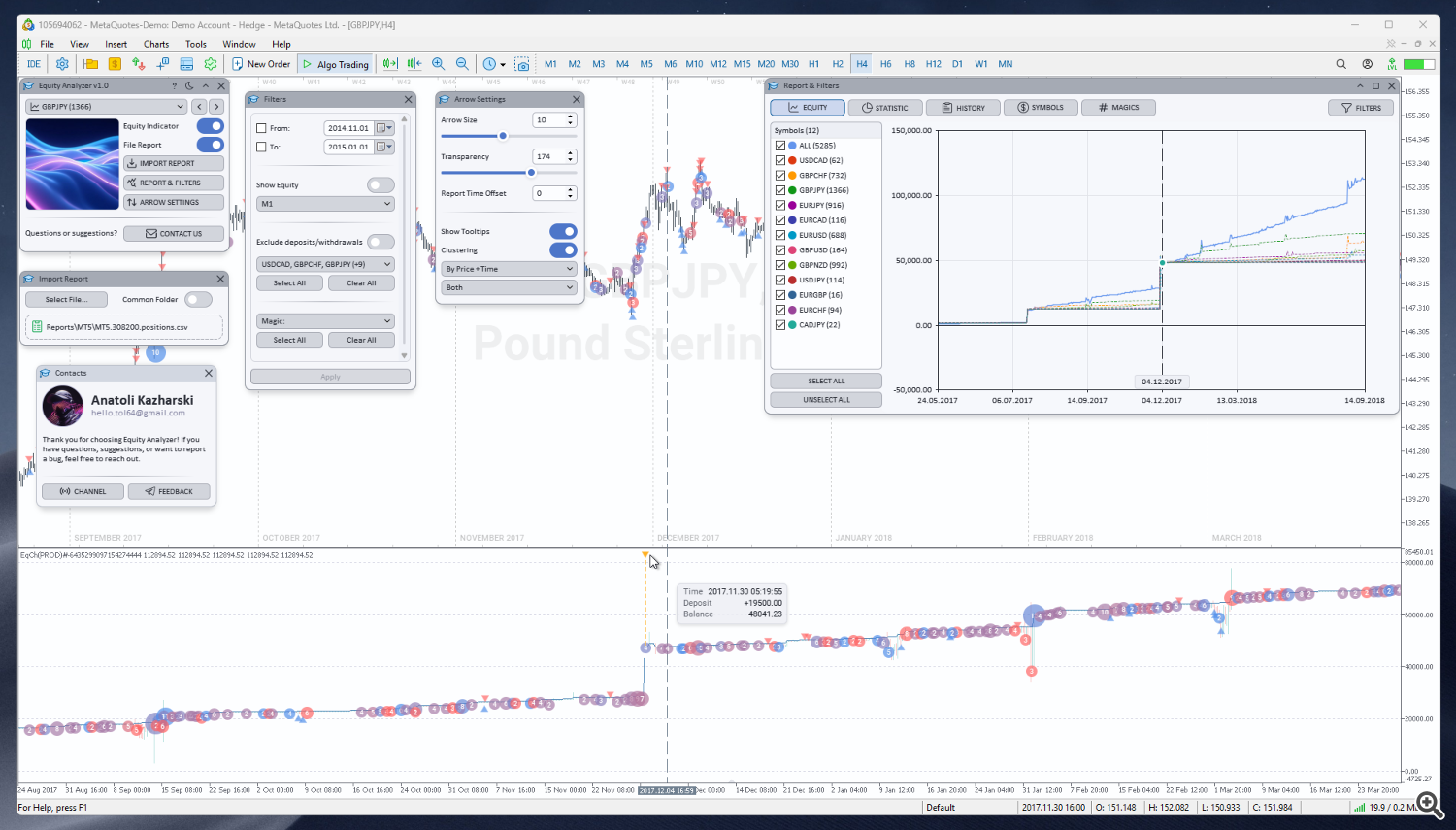Viewport: 1456px width, 830px height.
Task: Switch to the MAGICS tab
Action: (x=1118, y=108)
